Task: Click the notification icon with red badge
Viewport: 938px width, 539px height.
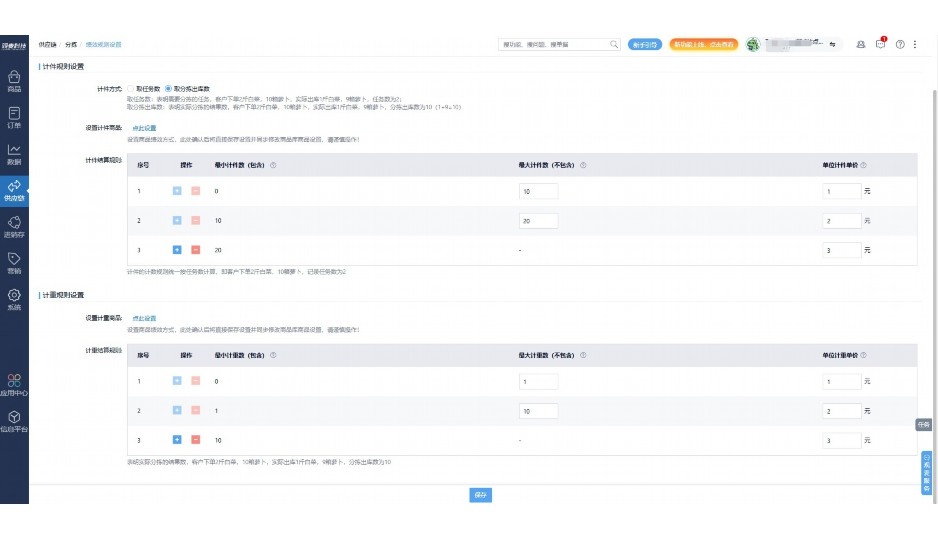Action: [880, 44]
